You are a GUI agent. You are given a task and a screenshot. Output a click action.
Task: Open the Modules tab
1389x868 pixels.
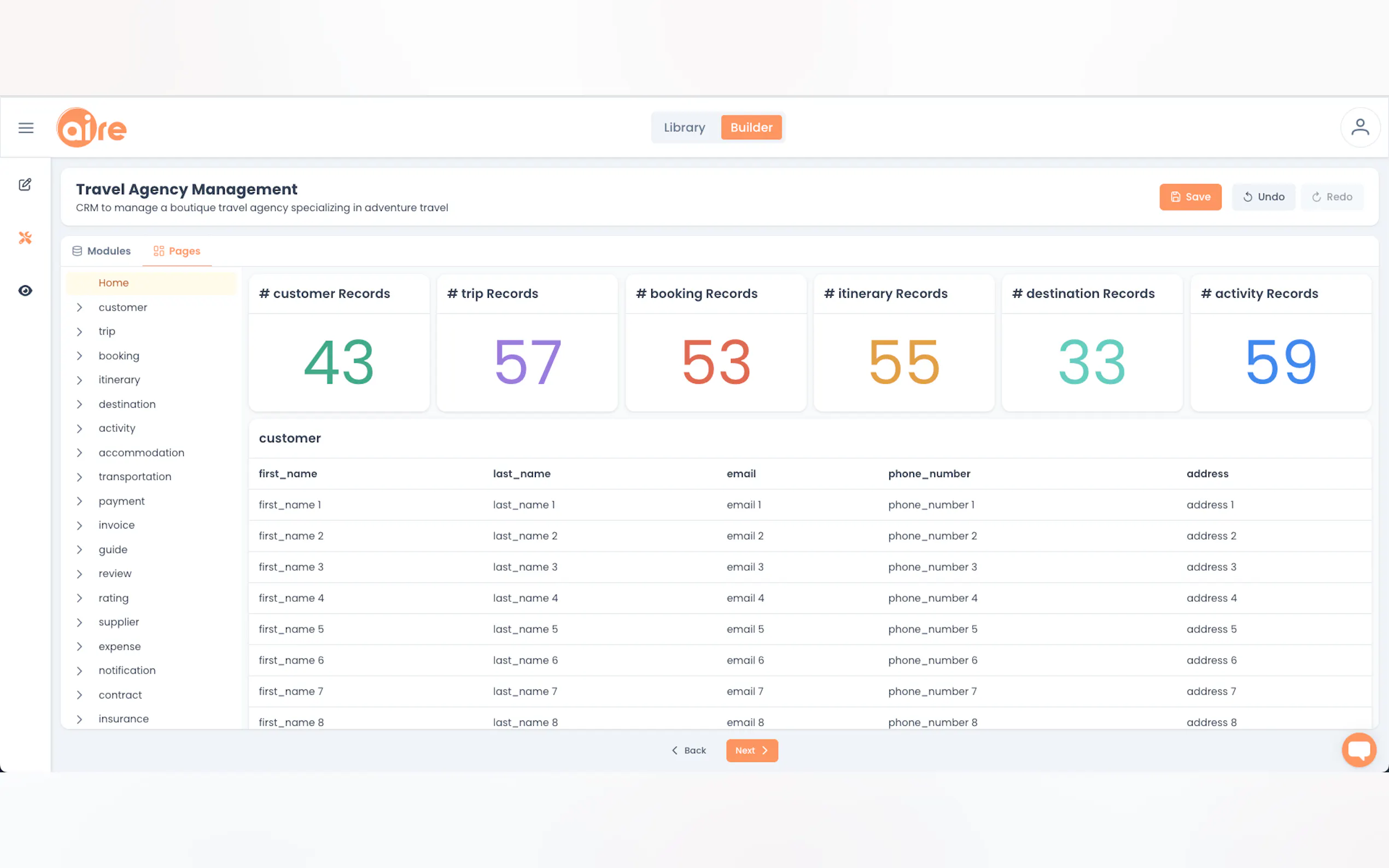(x=102, y=251)
